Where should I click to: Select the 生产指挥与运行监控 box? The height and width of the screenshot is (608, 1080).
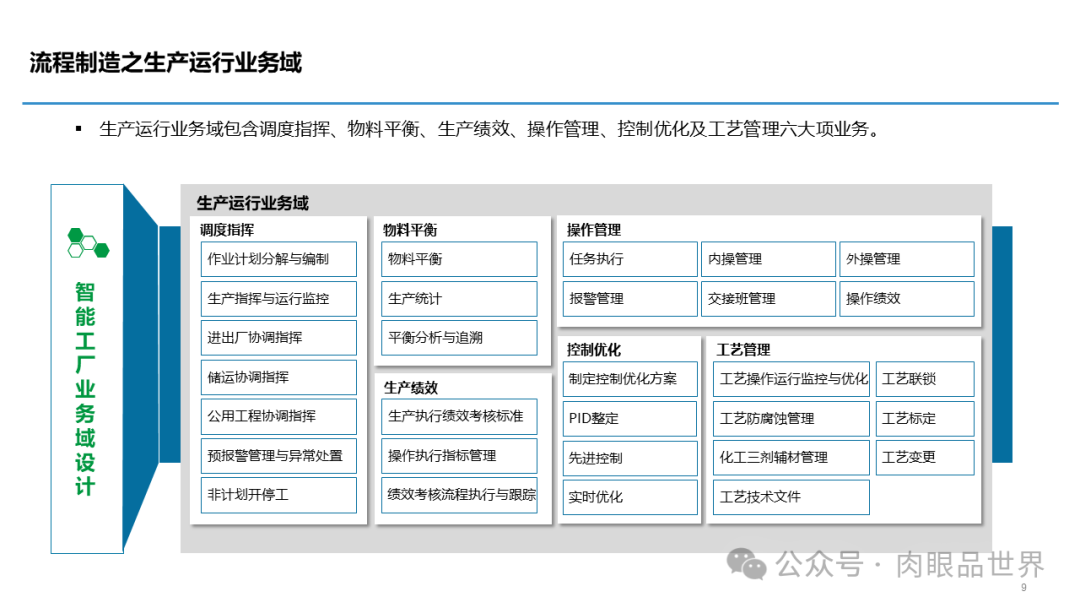279,298
